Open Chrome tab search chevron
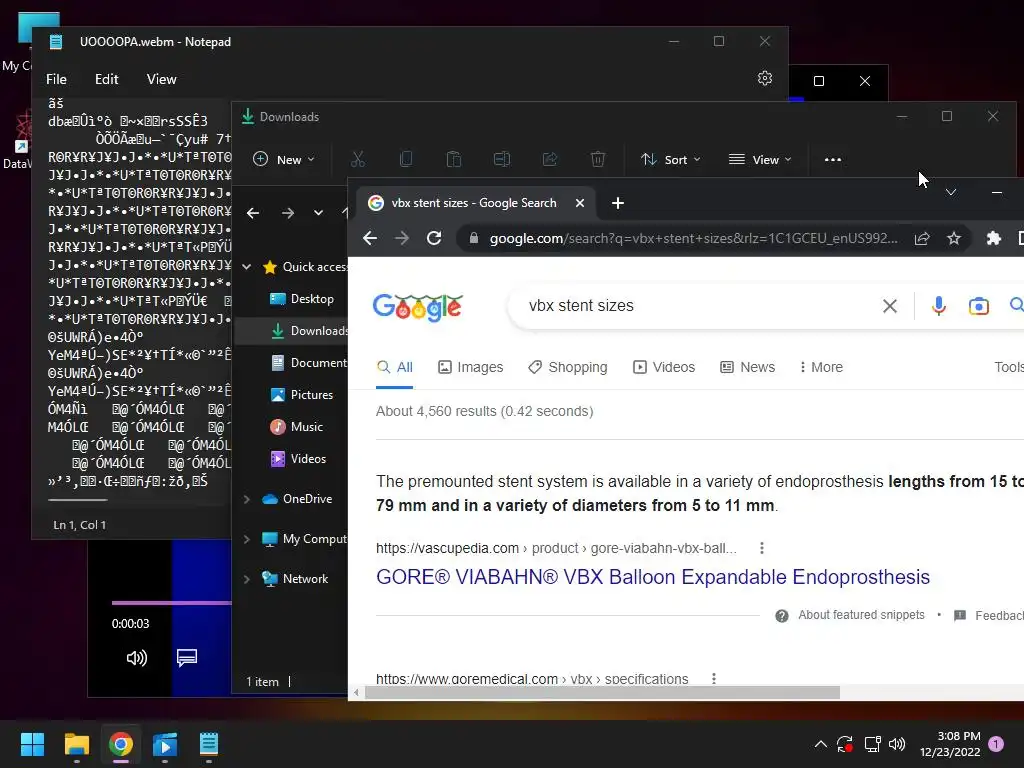Viewport: 1024px width, 768px height. (x=951, y=192)
